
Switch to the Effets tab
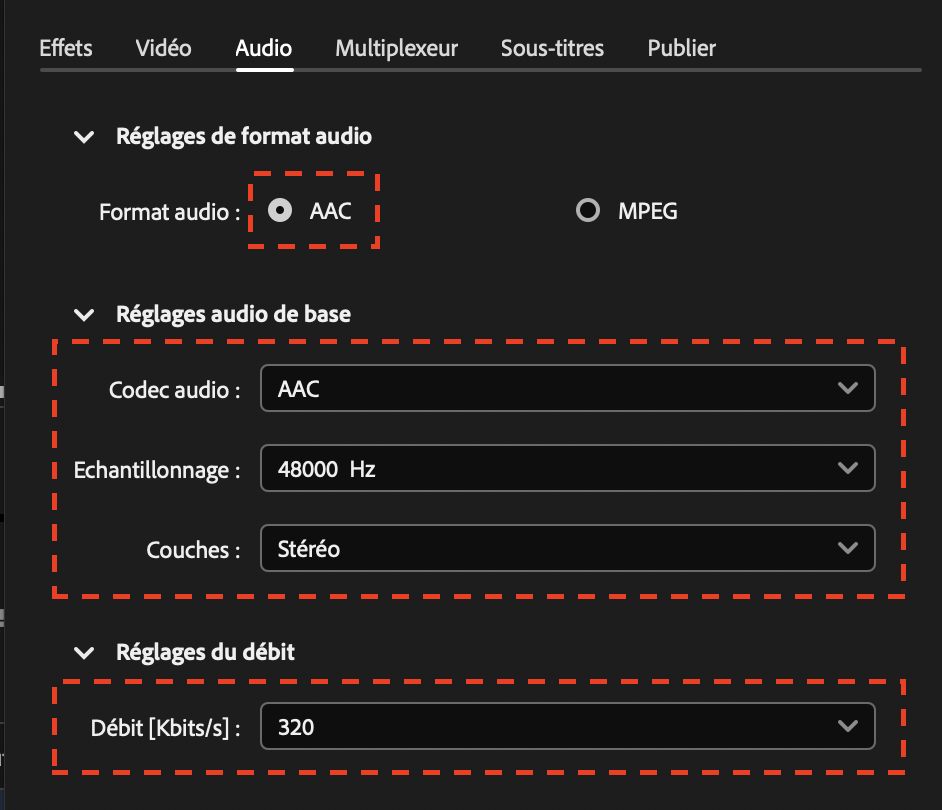[65, 47]
